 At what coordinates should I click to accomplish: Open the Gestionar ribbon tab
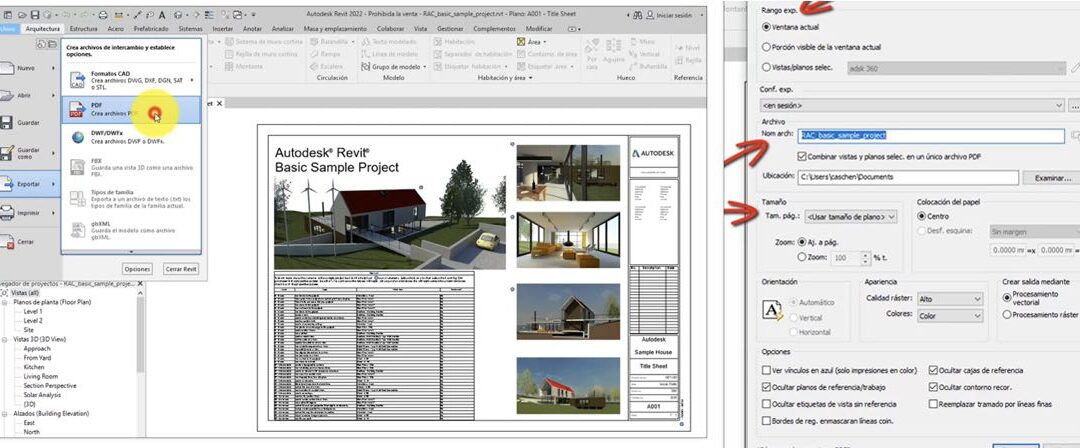450,29
